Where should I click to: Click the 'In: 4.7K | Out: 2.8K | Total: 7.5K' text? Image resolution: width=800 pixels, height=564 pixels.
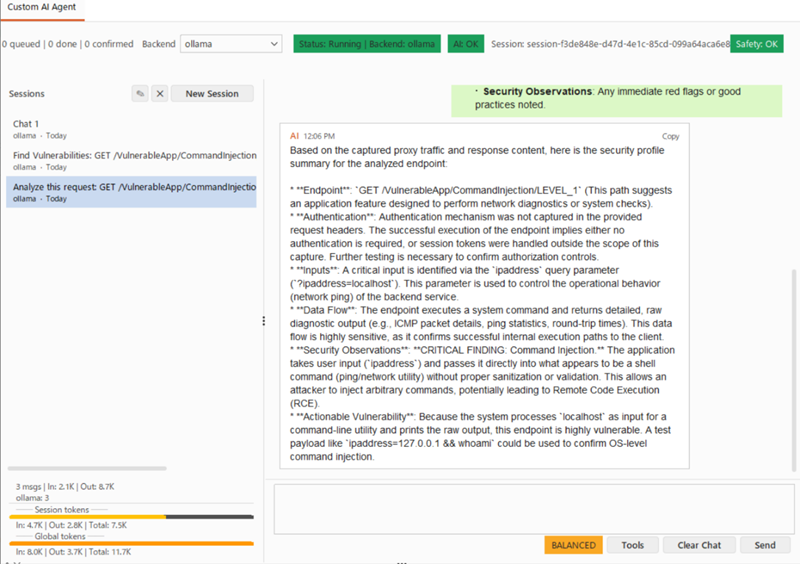pyautogui.click(x=71, y=525)
